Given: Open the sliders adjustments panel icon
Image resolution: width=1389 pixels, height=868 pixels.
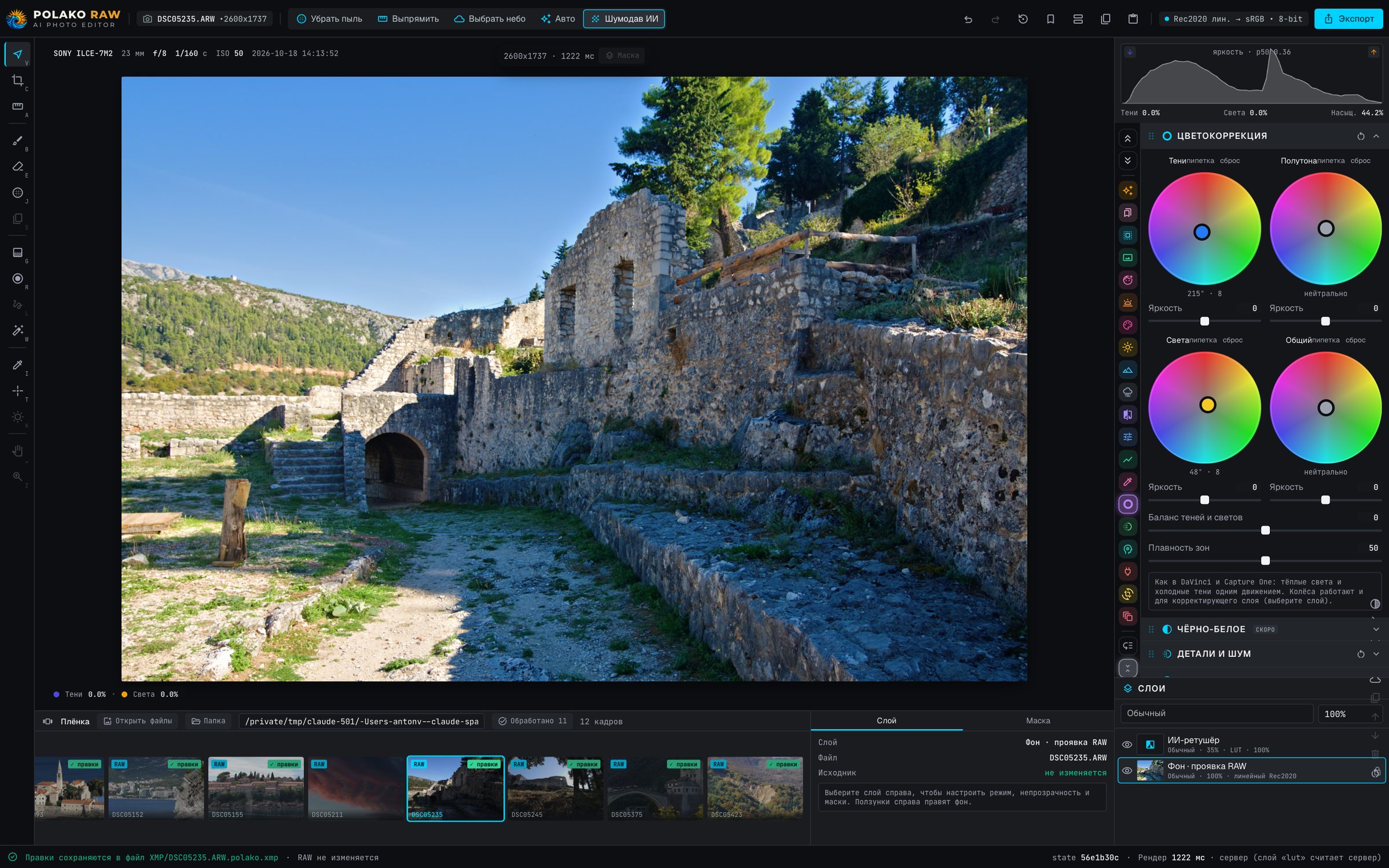Looking at the screenshot, I should (x=1128, y=437).
